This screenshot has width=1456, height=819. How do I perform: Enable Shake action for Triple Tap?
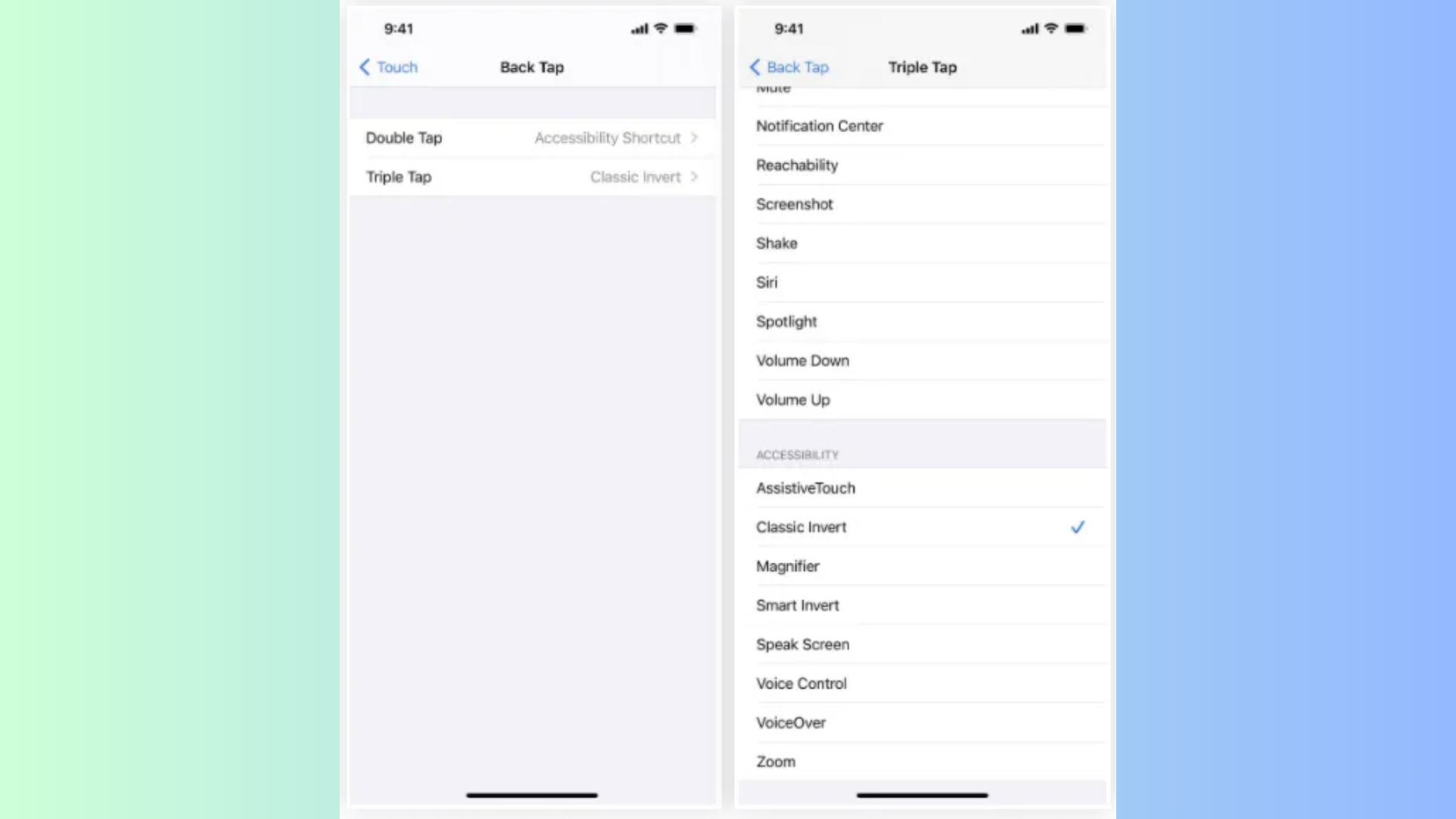click(920, 242)
